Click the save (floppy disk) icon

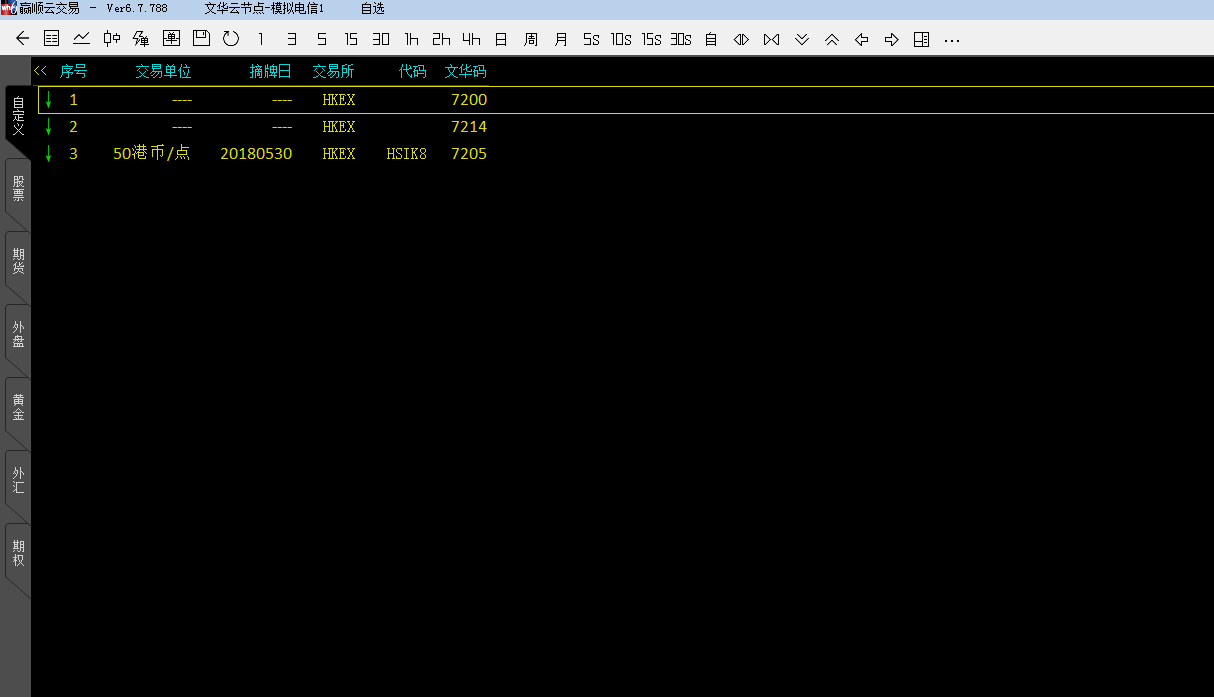pyautogui.click(x=201, y=39)
